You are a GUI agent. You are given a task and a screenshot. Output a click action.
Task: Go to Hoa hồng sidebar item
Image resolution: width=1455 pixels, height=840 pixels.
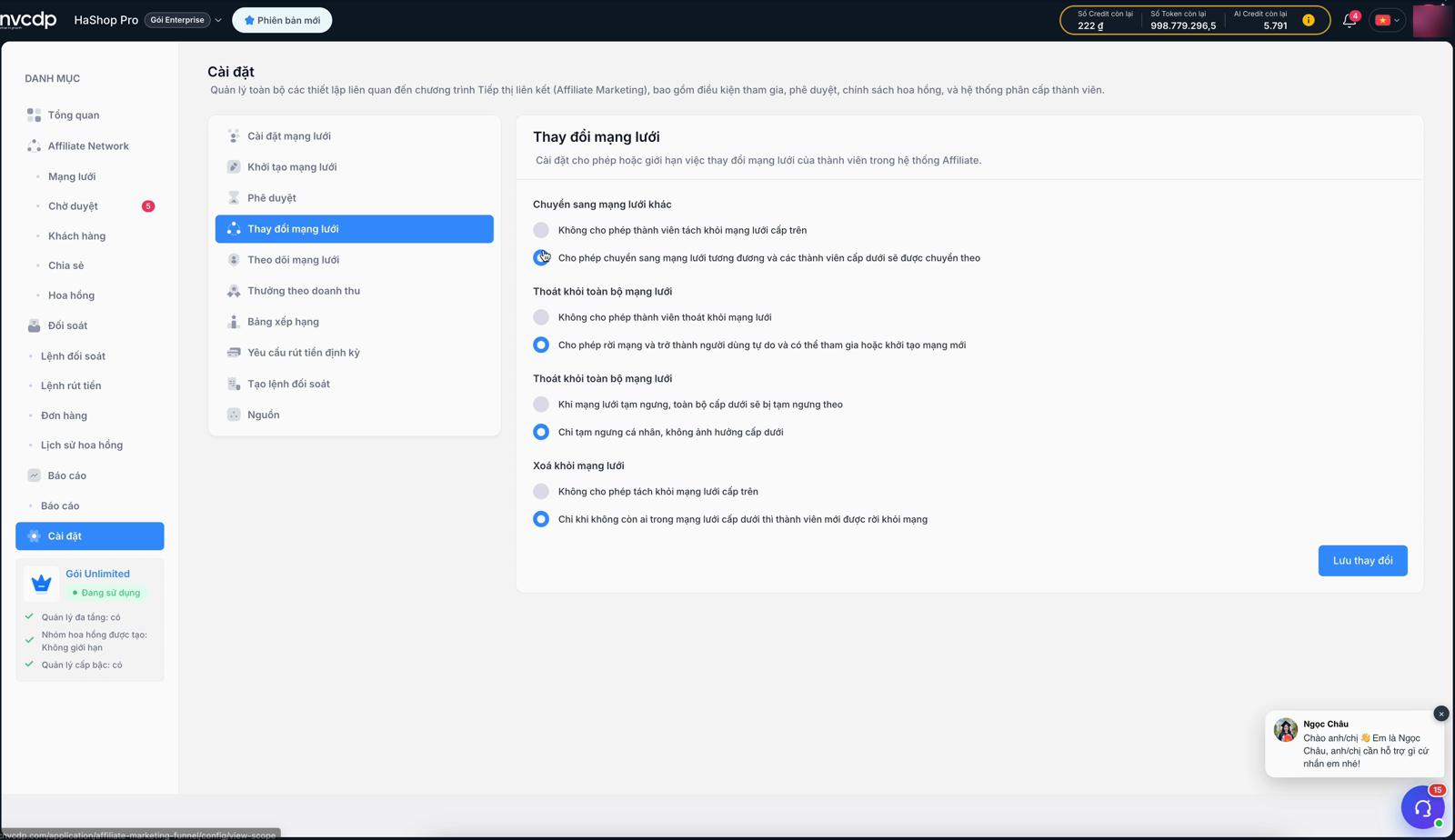pyautogui.click(x=71, y=295)
